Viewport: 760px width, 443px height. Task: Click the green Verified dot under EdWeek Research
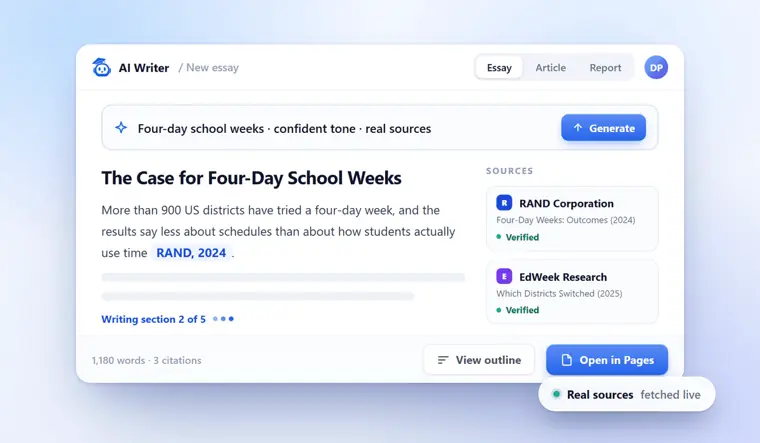[499, 310]
